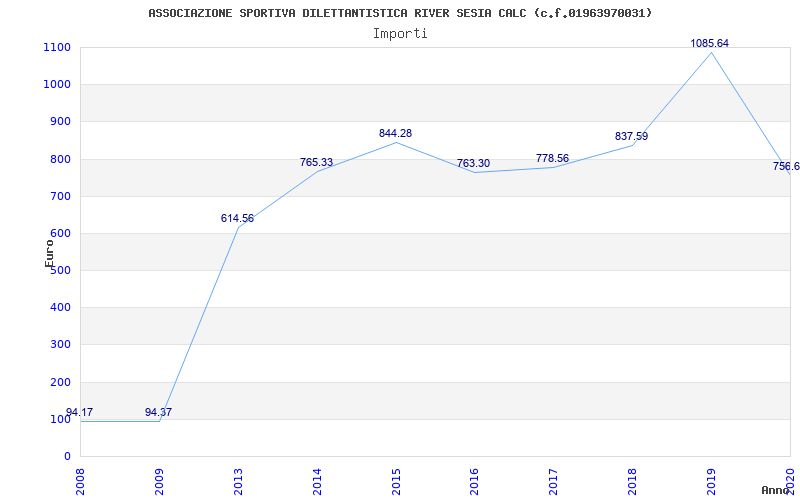The image size is (800, 500).
Task: Click the 200 y-axis tick label
Action: tap(60, 382)
